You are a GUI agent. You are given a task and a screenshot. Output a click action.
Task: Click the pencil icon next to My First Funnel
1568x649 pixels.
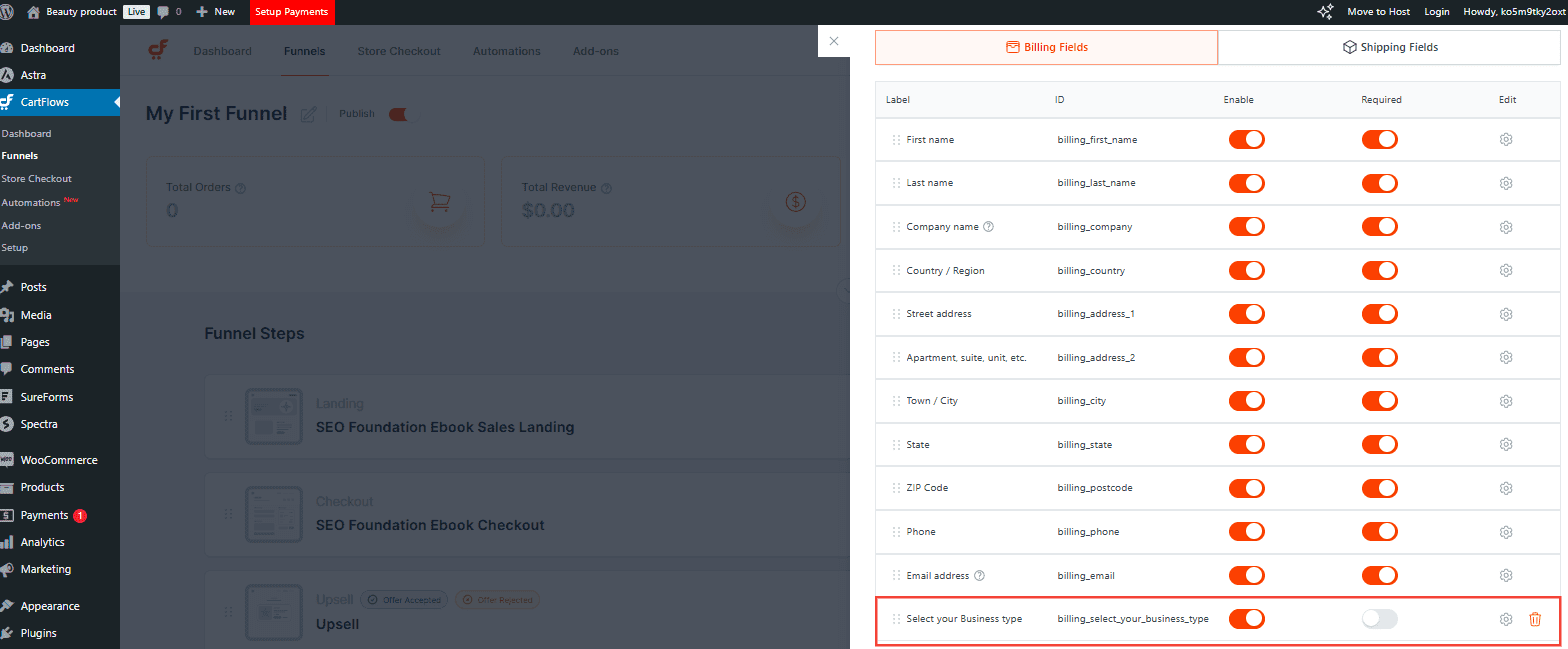[x=308, y=115]
